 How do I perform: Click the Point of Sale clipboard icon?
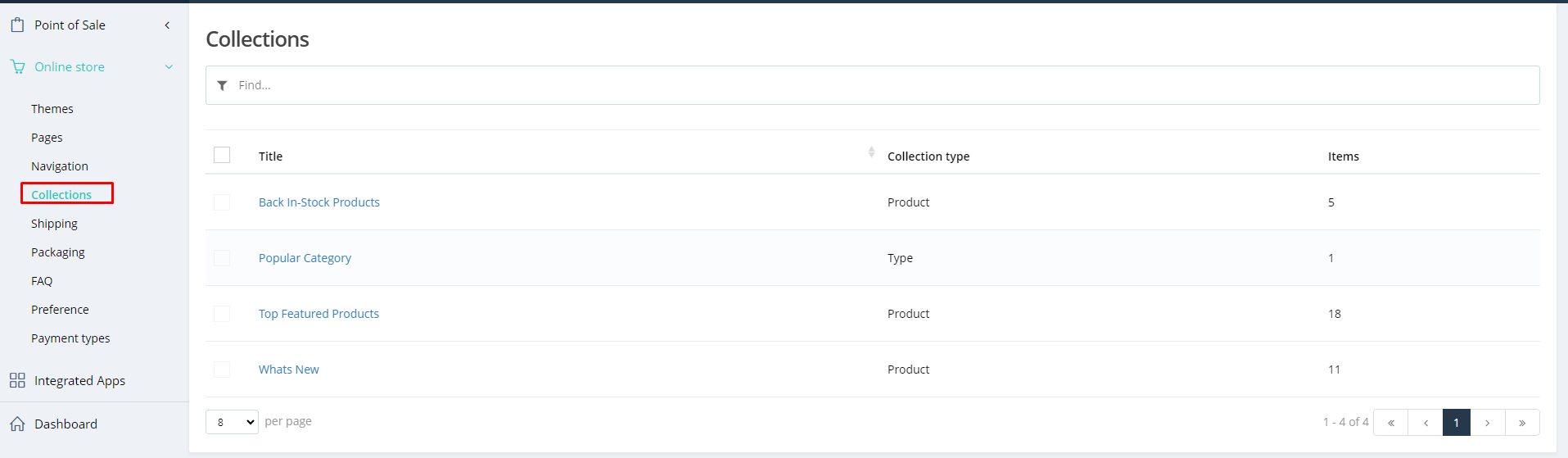pyautogui.click(x=17, y=25)
